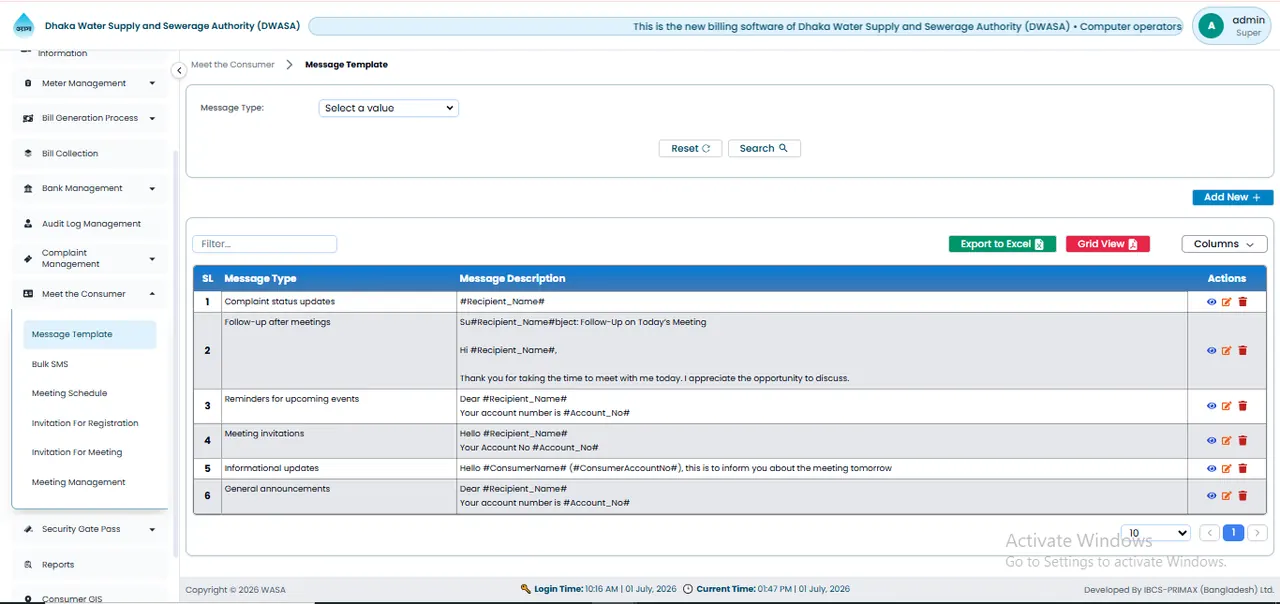Collapse the Meet the Consumer menu
The image size is (1280, 604).
[90, 294]
